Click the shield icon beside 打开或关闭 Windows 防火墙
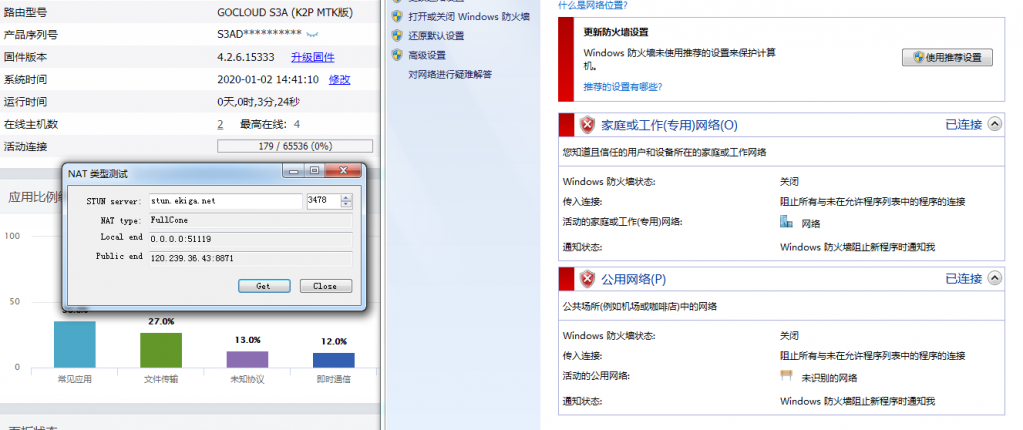This screenshot has width=1023, height=430. pos(397,16)
